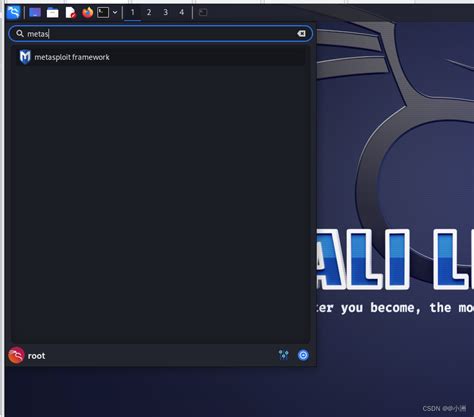
Task: Open the Kali dragon applications menu
Action: pyautogui.click(x=13, y=13)
